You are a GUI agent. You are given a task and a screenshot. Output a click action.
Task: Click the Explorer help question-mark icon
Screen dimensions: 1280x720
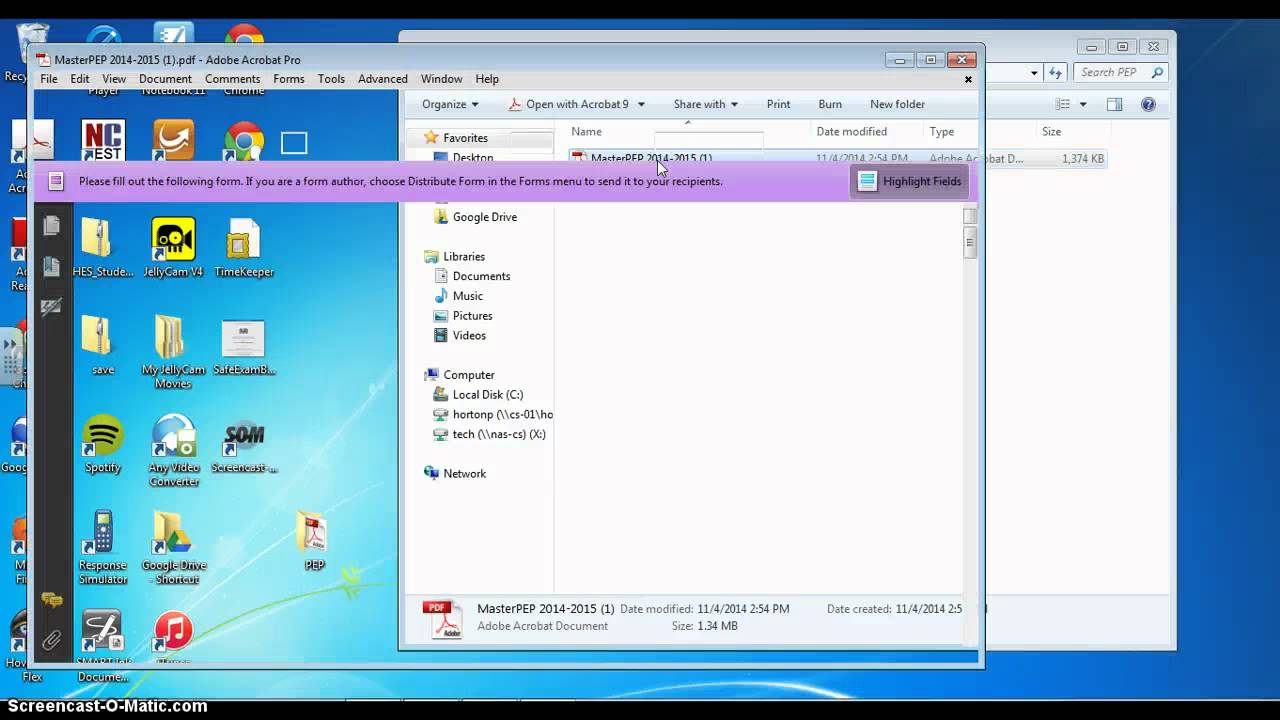(x=1148, y=104)
